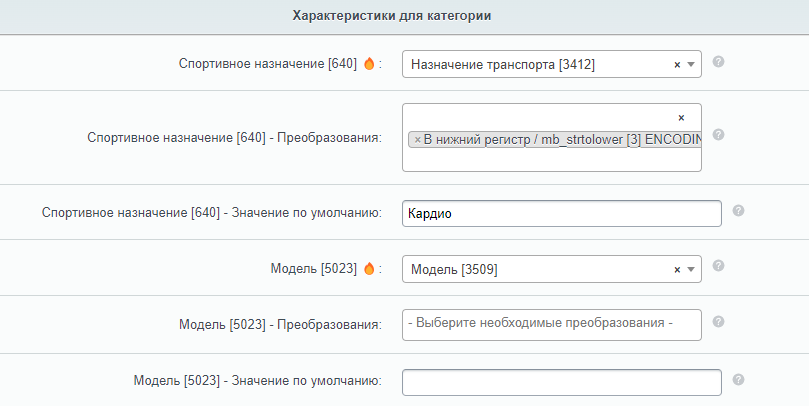The height and width of the screenshot is (406, 809).
Task: Clear Назначение транспорта [3412] selection with x
Action: click(x=677, y=64)
